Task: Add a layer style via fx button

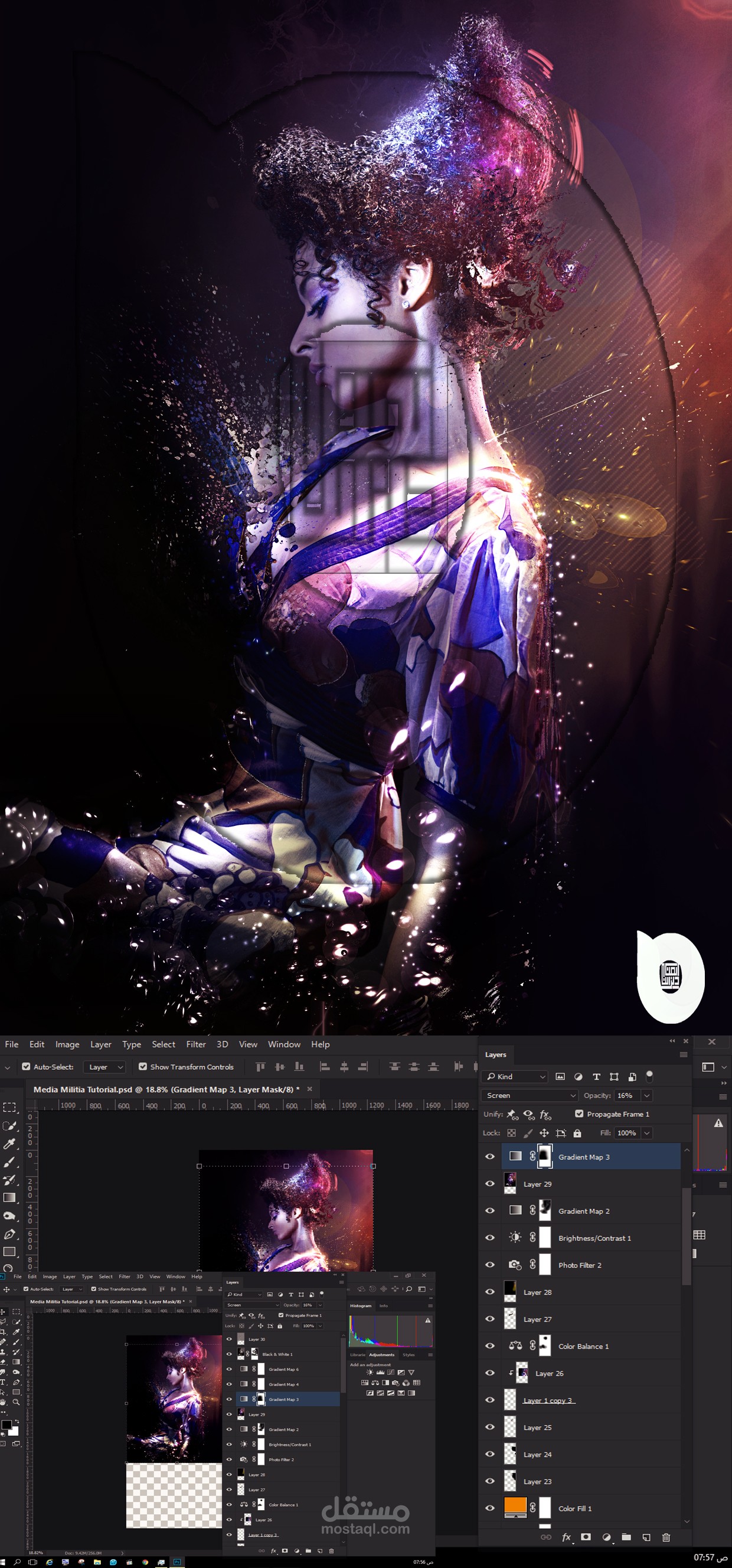Action: 567,1537
